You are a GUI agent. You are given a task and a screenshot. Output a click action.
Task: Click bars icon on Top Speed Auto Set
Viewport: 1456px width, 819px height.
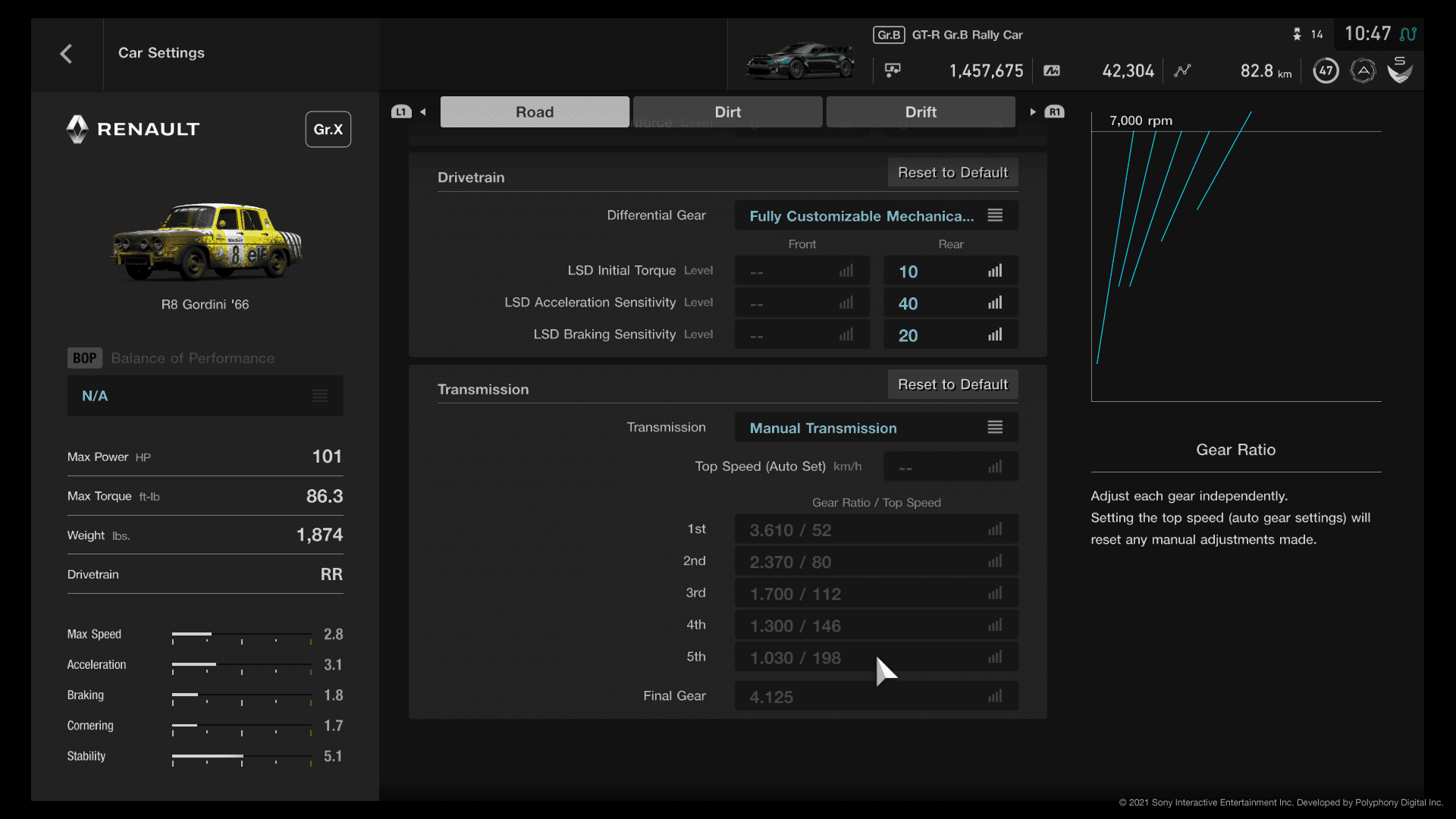(x=995, y=466)
